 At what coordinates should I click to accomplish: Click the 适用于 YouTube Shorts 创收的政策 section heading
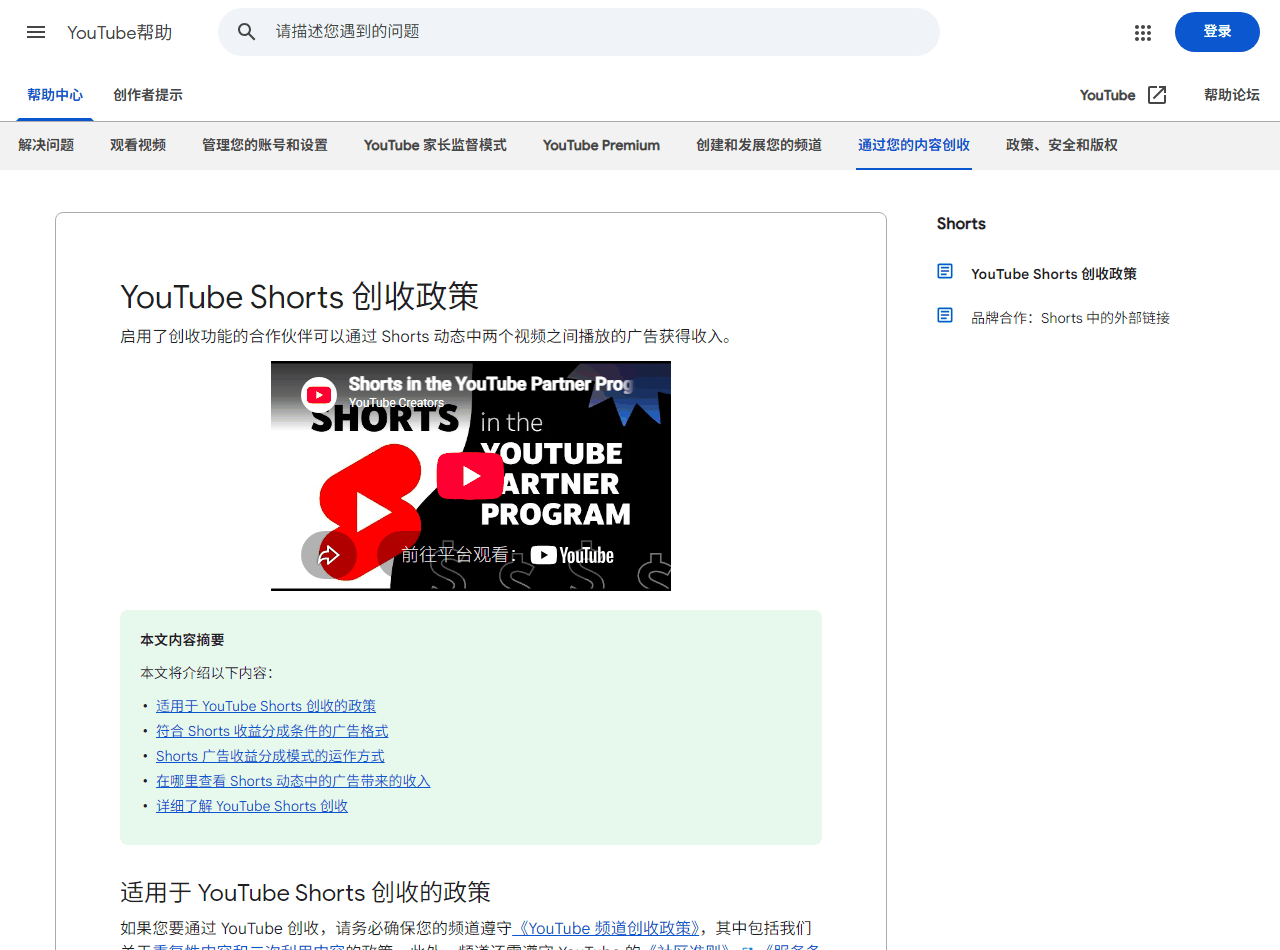(x=305, y=892)
